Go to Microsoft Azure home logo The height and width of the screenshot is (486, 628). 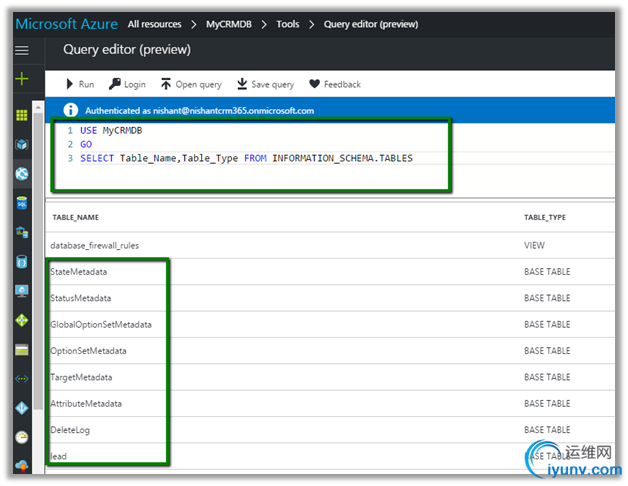pyautogui.click(x=66, y=24)
